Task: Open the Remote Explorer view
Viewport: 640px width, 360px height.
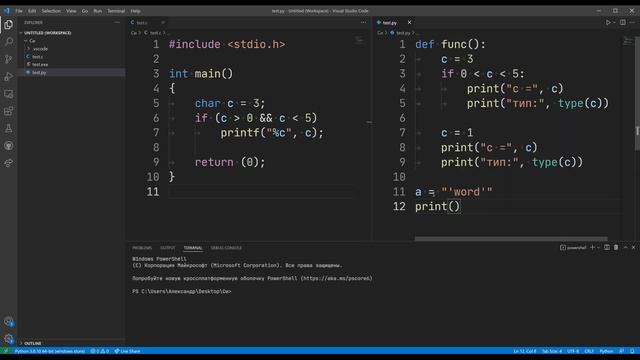Action: tap(9, 94)
